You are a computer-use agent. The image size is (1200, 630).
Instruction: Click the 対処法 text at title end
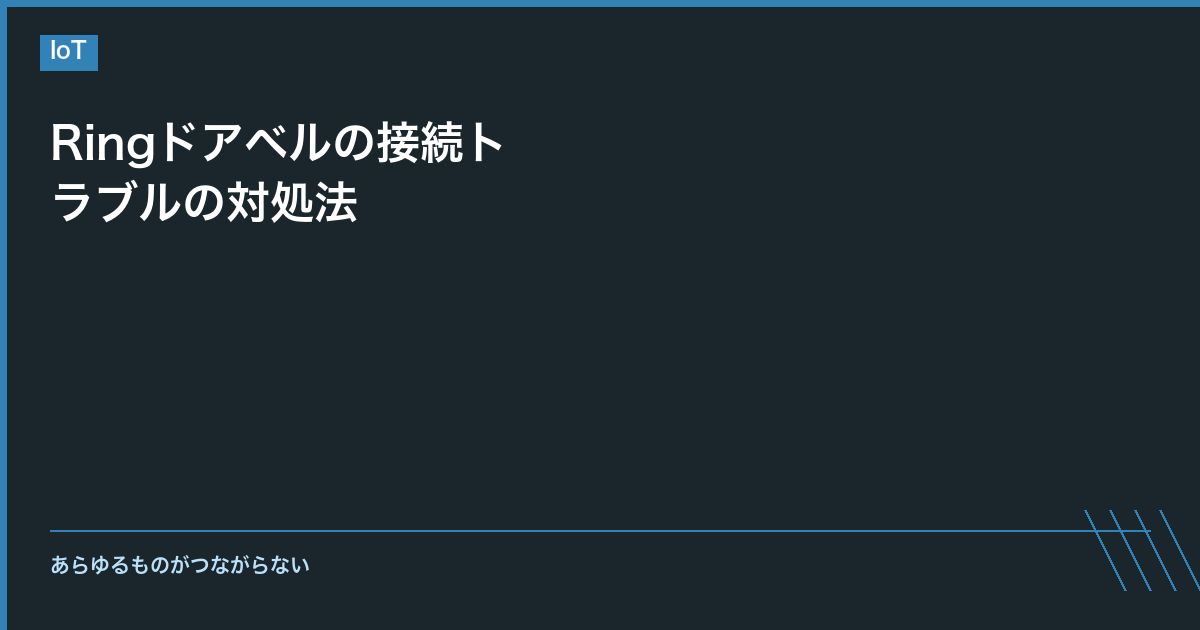pyautogui.click(x=292, y=204)
